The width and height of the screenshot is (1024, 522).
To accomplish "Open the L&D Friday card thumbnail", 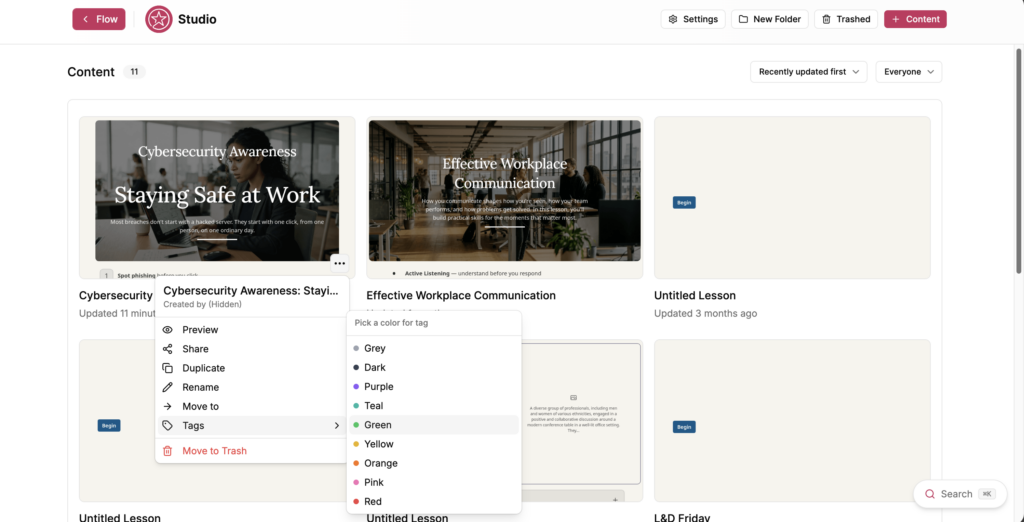I will tap(792, 420).
